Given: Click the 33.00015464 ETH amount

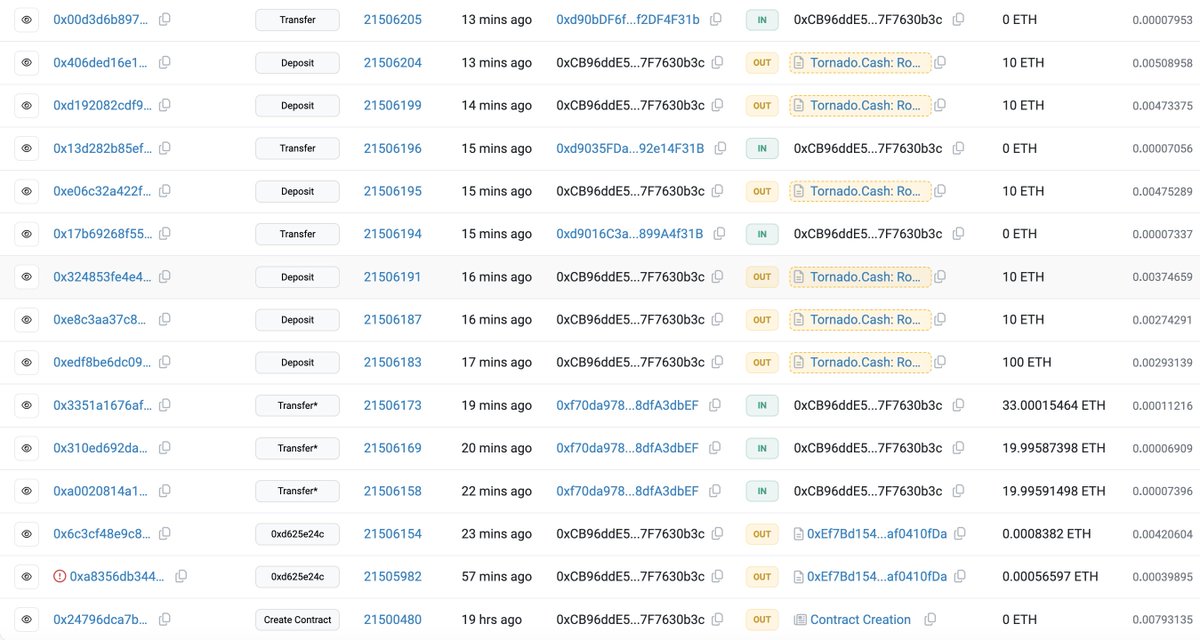Looking at the screenshot, I should 1054,405.
